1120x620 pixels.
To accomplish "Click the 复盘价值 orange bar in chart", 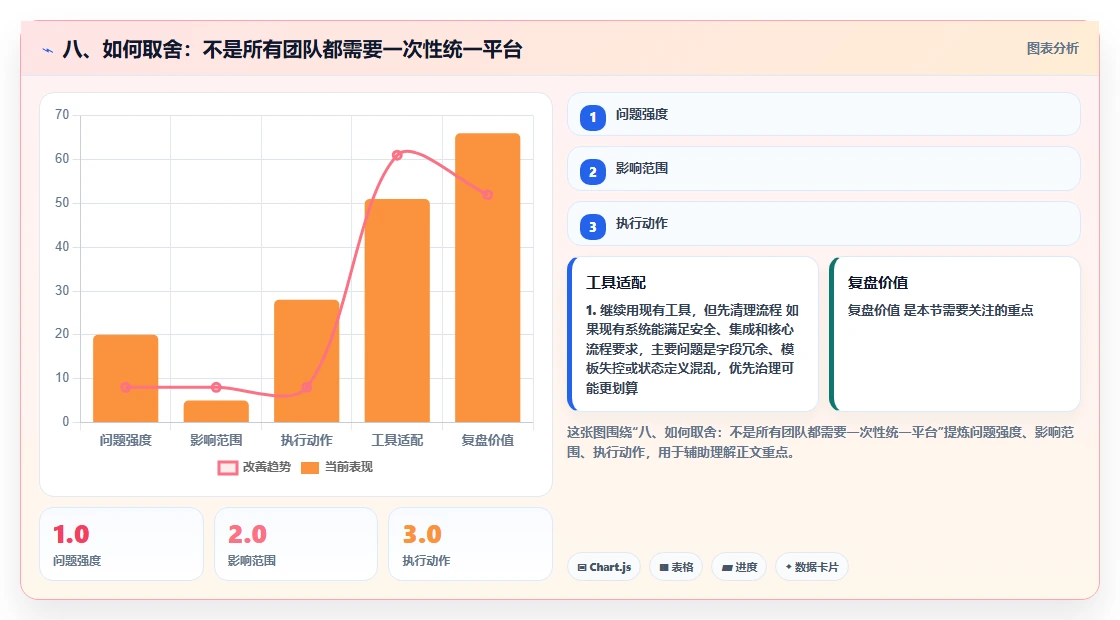I will pos(487,278).
